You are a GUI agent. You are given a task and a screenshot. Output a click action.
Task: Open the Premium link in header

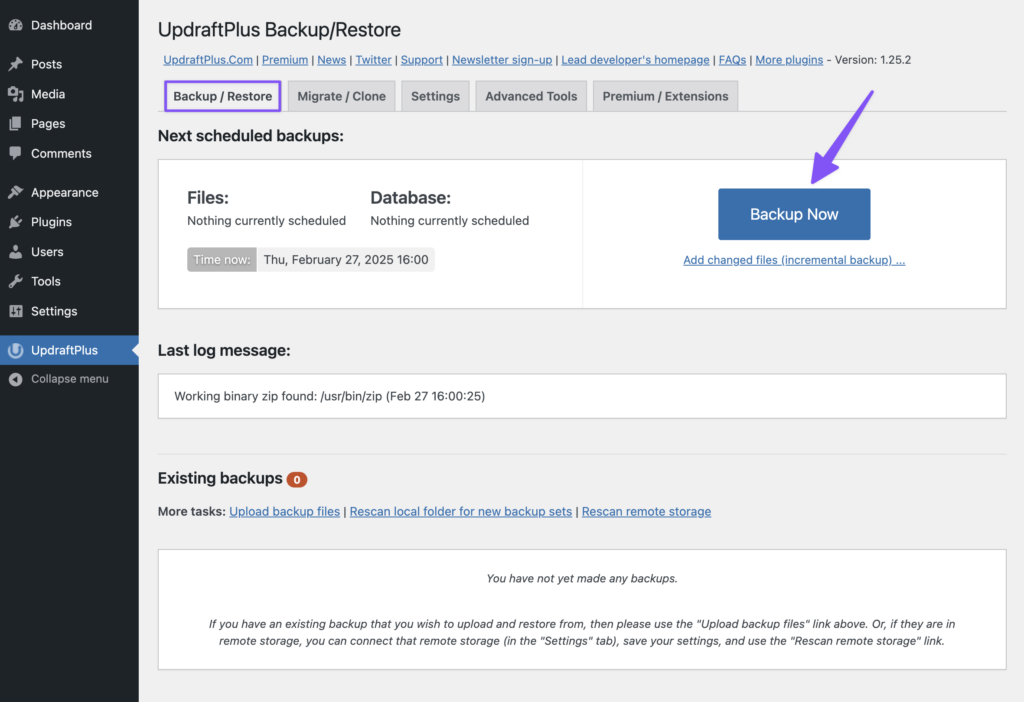(x=285, y=60)
